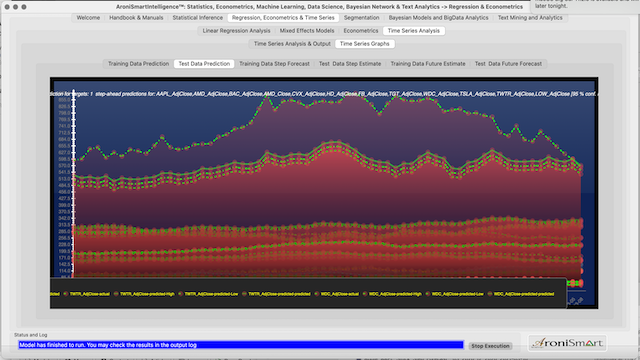
Task: Toggle WDC_AdjClose-actual legend marker
Action: pyautogui.click(x=316, y=294)
